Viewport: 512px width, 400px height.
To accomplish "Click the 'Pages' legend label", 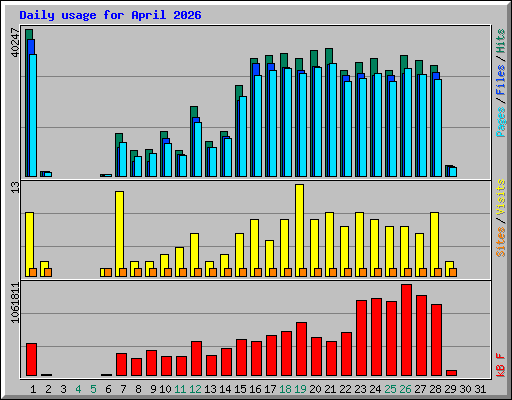I will tap(501, 122).
